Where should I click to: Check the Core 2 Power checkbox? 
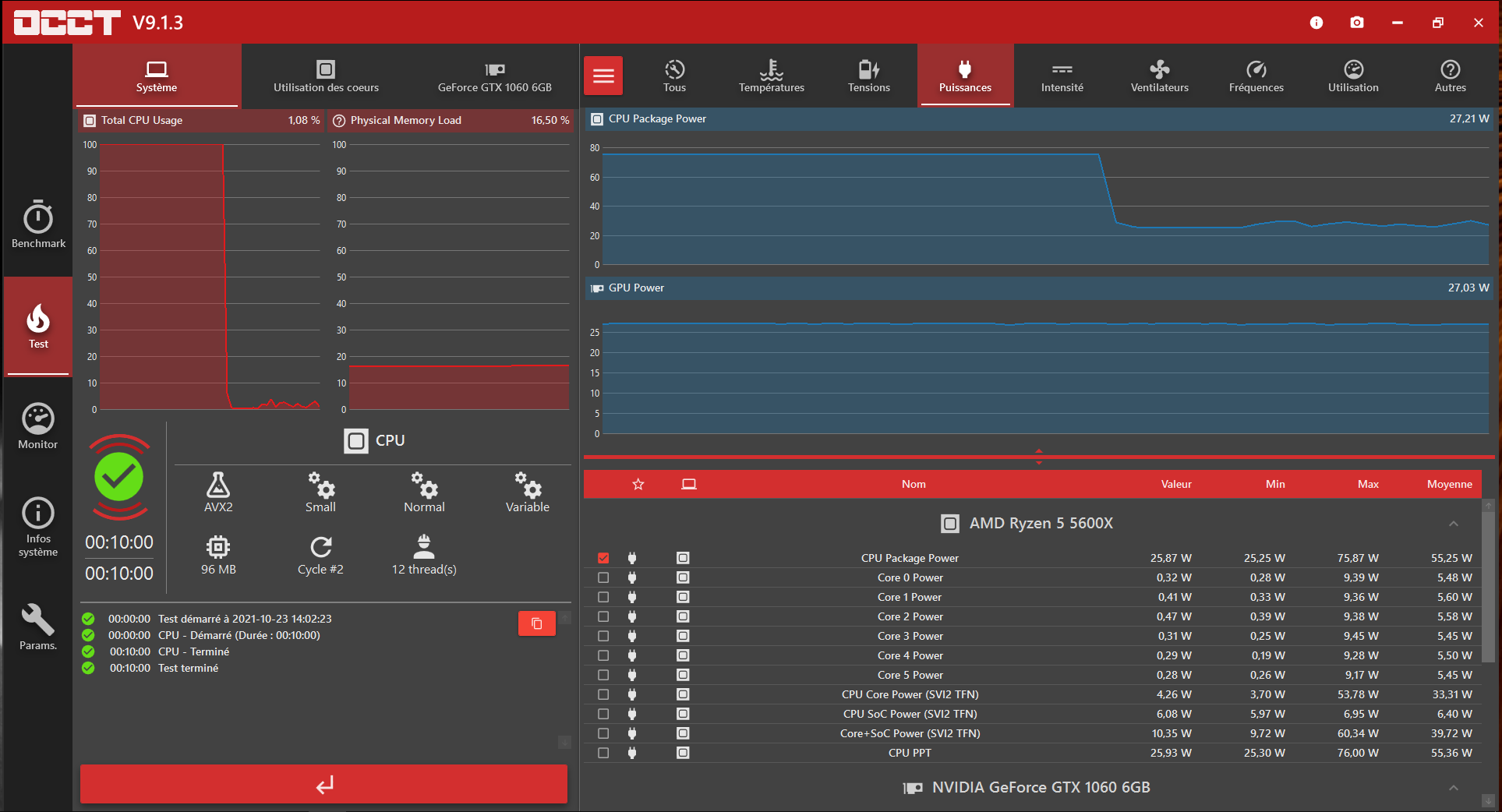pos(603,616)
